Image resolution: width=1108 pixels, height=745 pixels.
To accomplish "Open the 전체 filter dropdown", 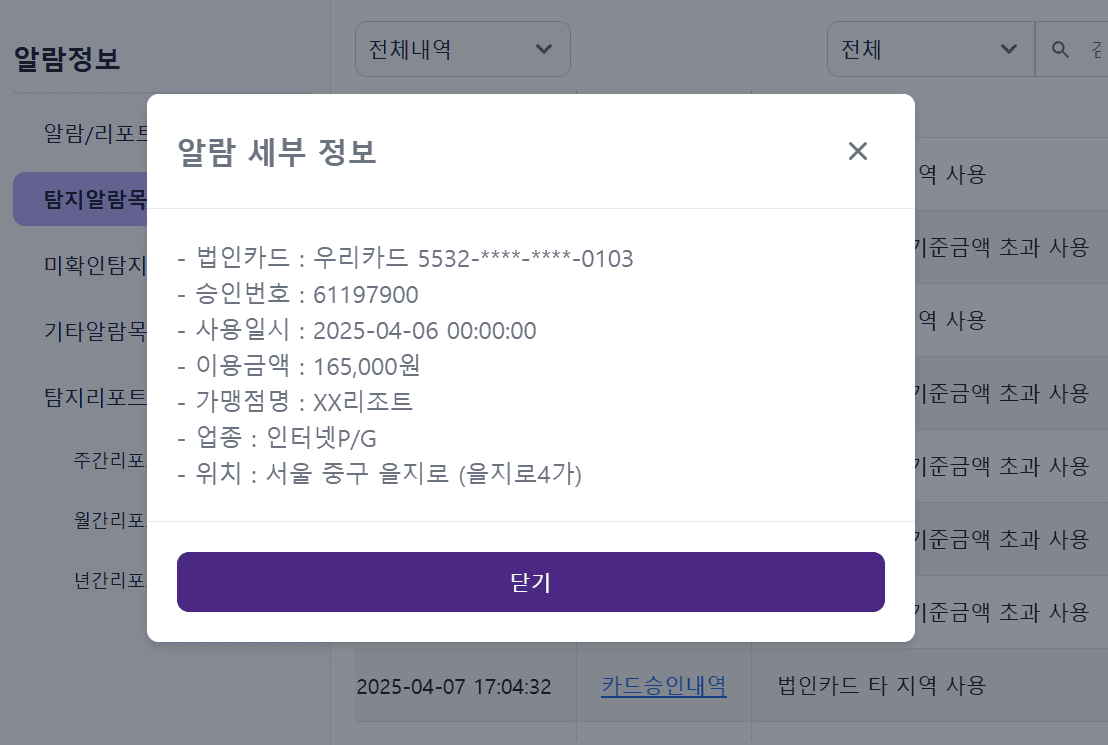I will (x=930, y=48).
